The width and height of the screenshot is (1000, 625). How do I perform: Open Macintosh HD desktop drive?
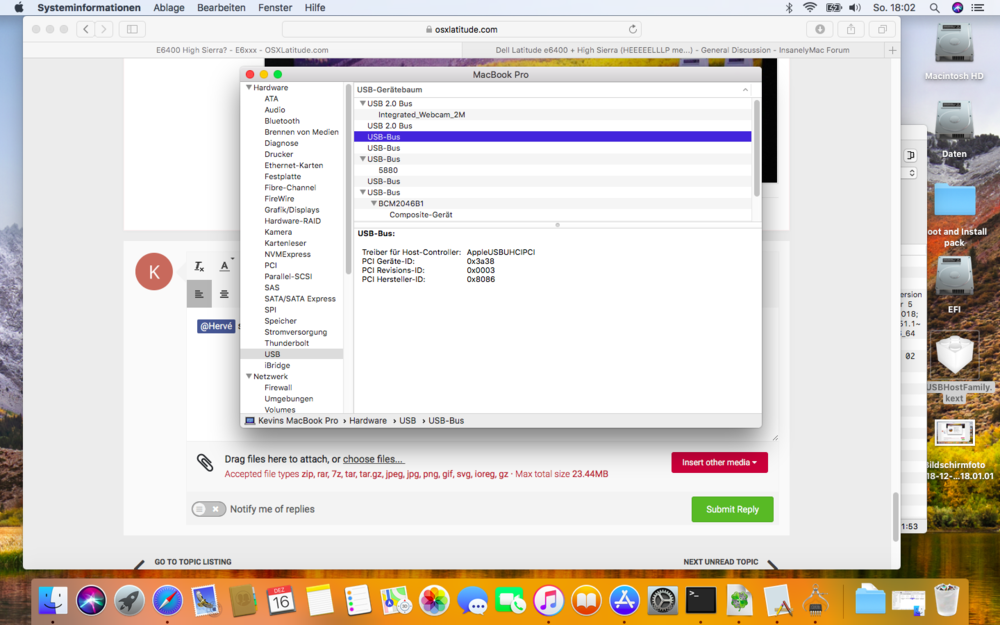pos(954,52)
